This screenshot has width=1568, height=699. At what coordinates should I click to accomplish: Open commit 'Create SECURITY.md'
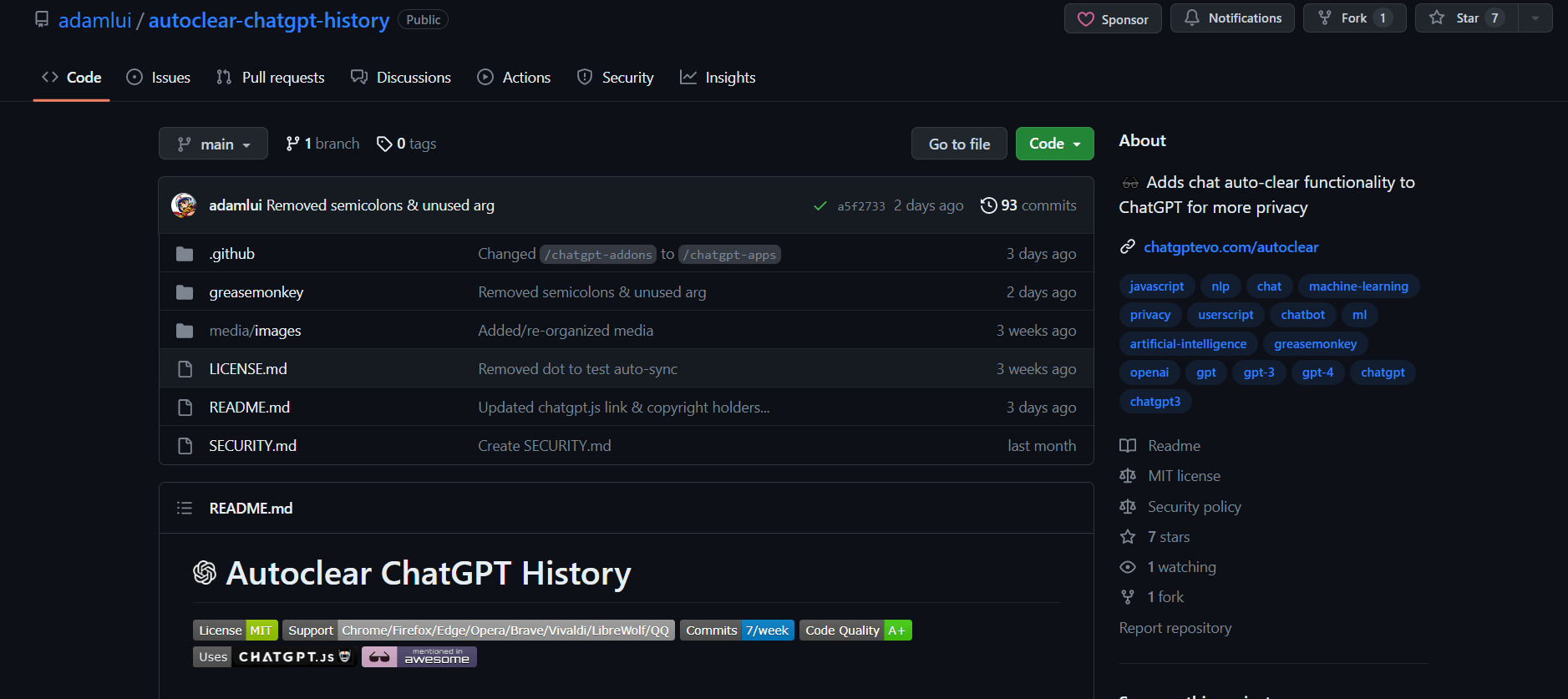click(x=545, y=446)
